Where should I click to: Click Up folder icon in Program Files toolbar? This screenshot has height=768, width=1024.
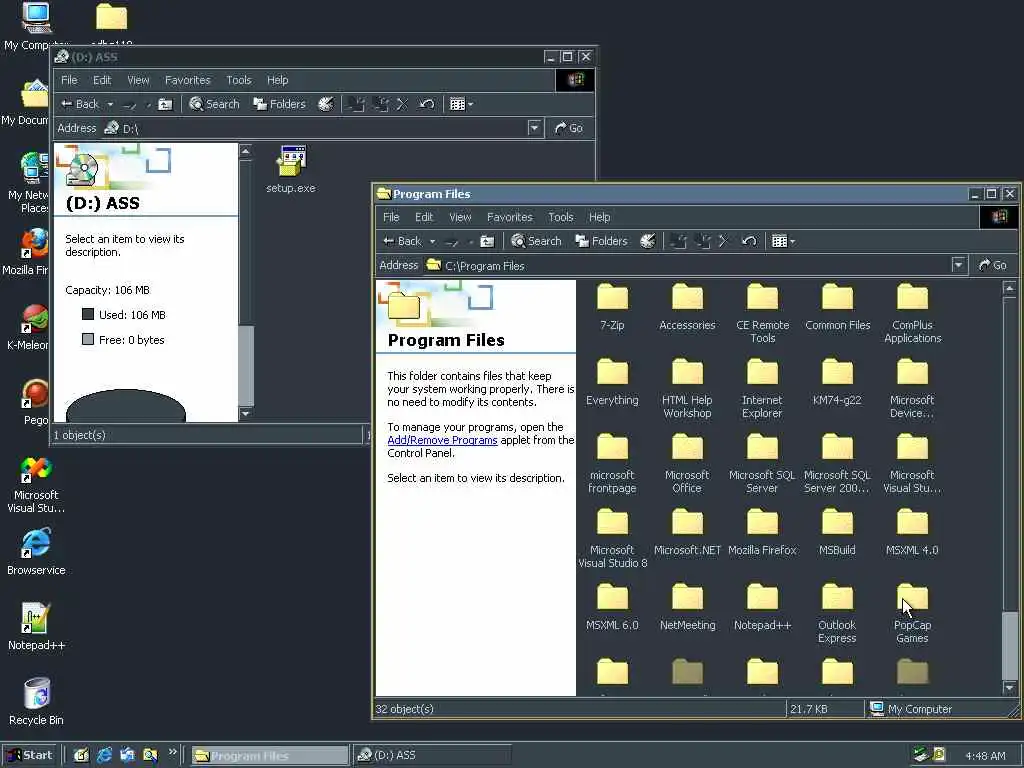click(x=487, y=241)
